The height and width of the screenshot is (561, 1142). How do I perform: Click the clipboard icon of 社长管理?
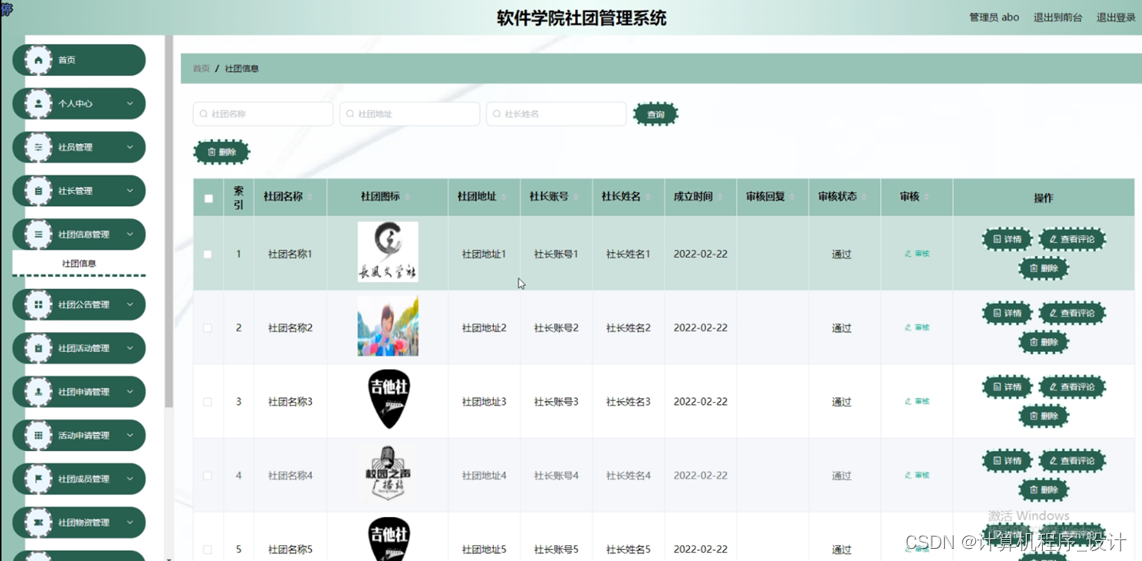(38, 191)
